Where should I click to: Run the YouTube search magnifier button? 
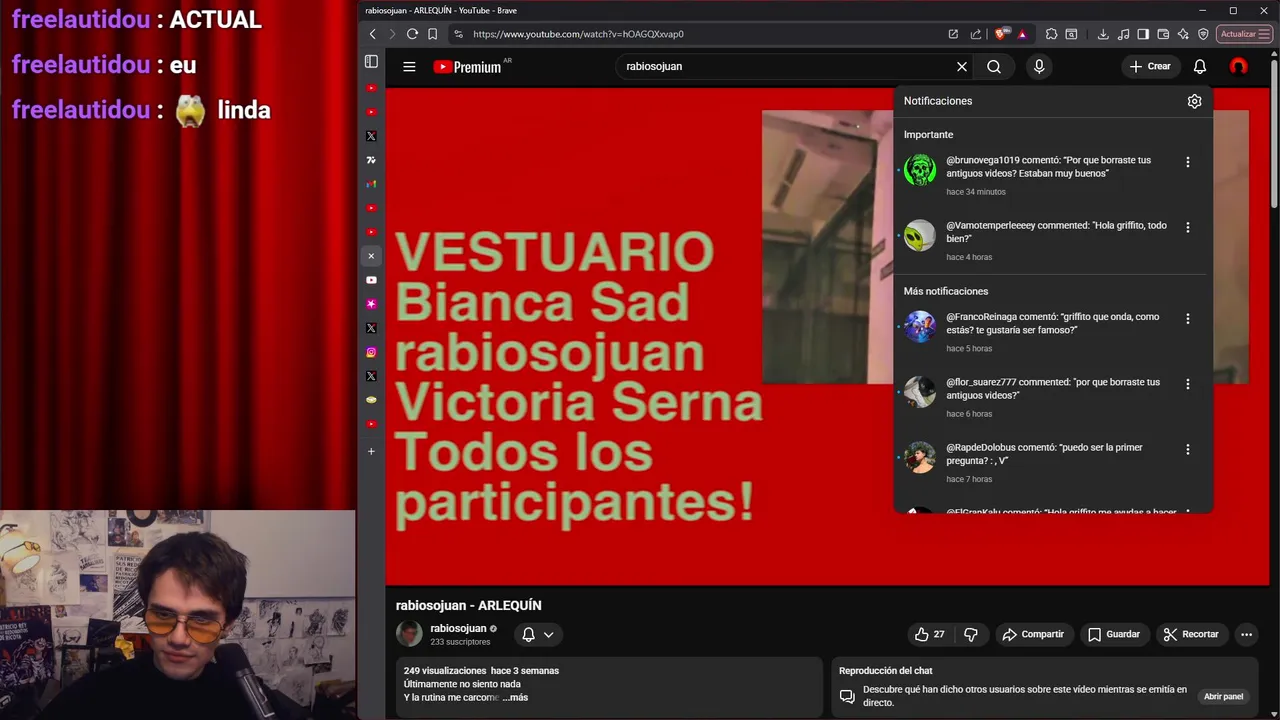(x=994, y=67)
